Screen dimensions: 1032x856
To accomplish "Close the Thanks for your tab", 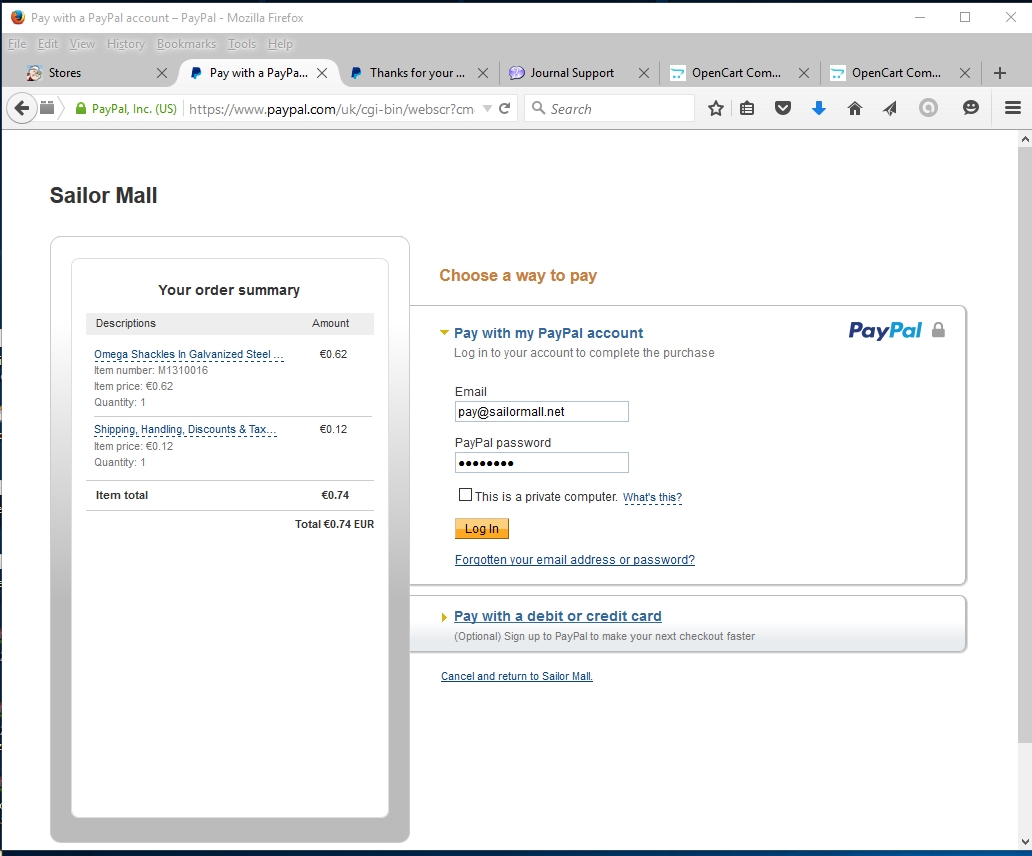I will click(x=482, y=73).
